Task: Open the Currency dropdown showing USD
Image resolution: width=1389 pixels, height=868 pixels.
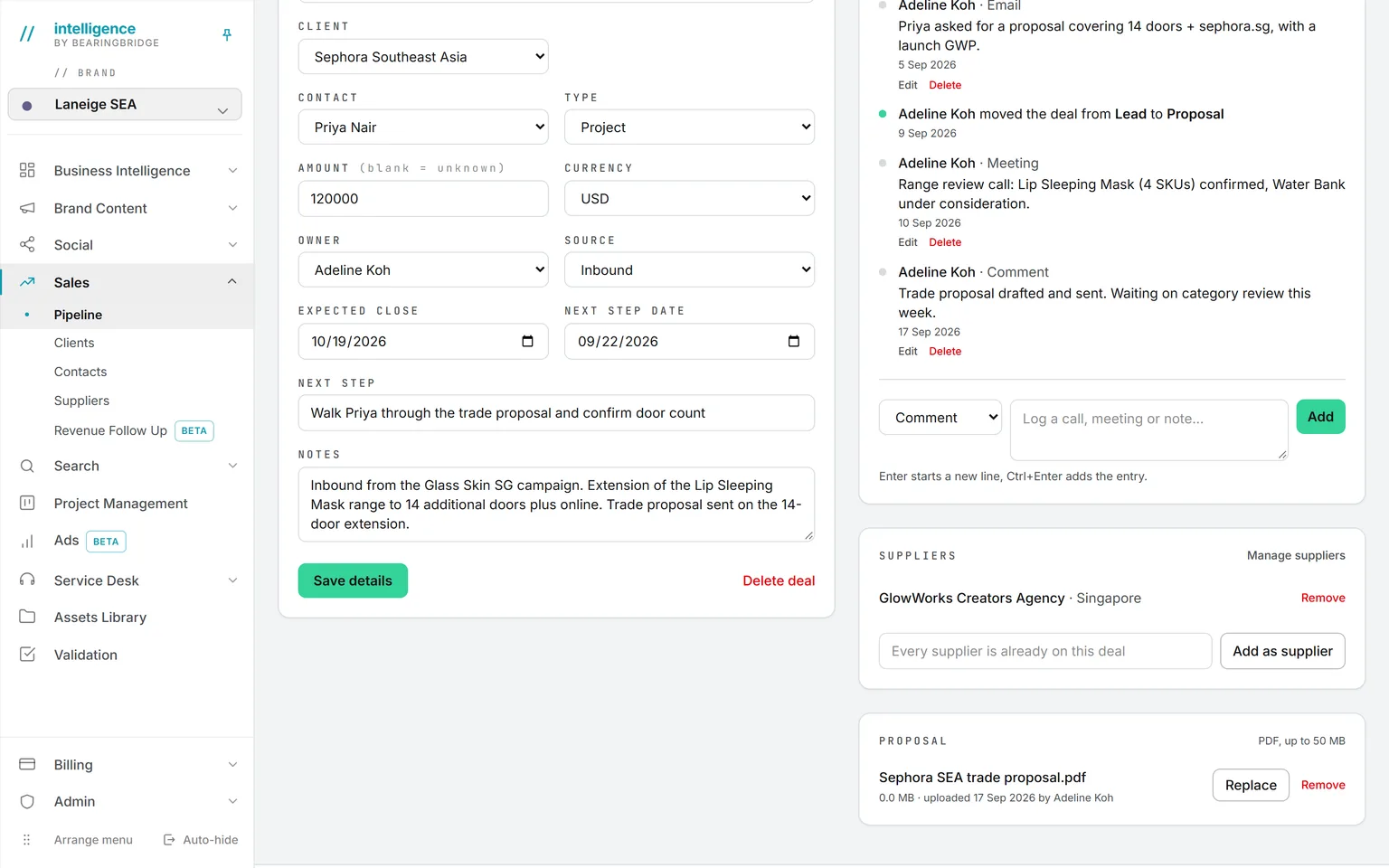Action: click(x=689, y=198)
